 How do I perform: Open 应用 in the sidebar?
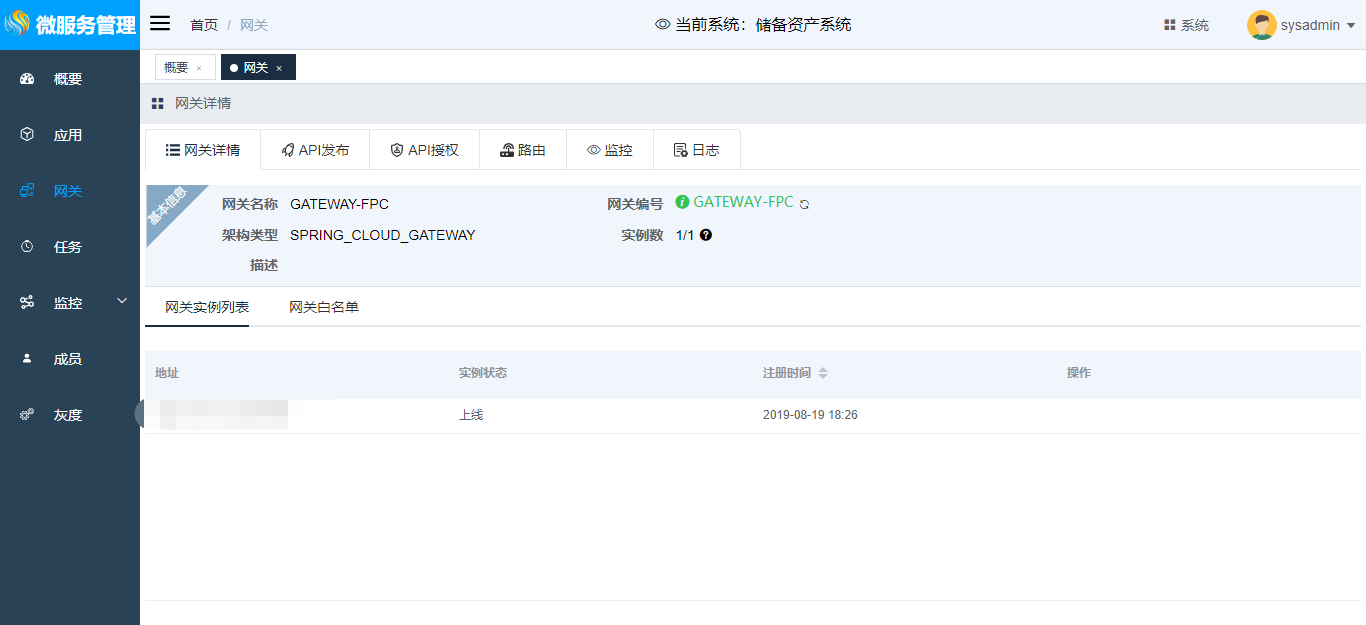tap(68, 135)
